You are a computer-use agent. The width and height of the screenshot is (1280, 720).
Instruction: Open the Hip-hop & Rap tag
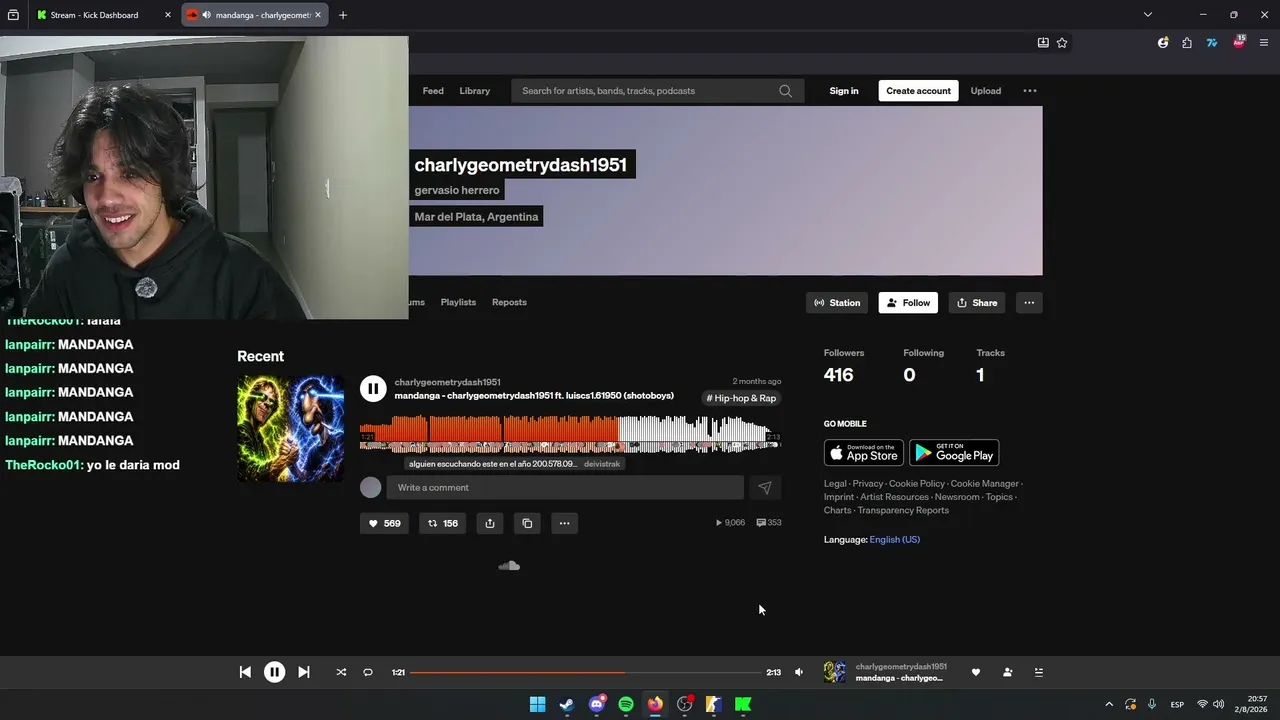(741, 398)
